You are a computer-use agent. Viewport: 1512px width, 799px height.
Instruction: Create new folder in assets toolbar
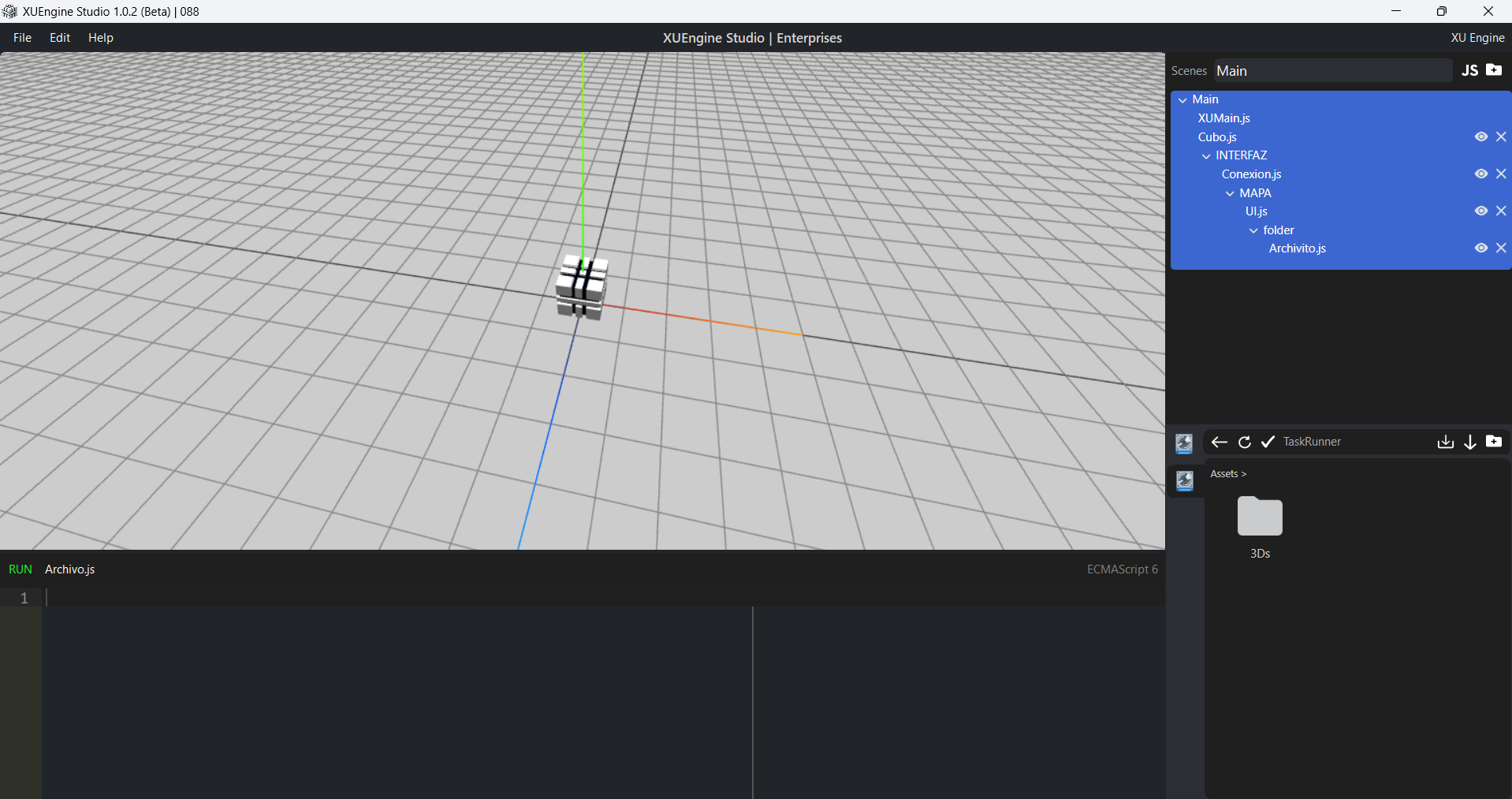1494,442
